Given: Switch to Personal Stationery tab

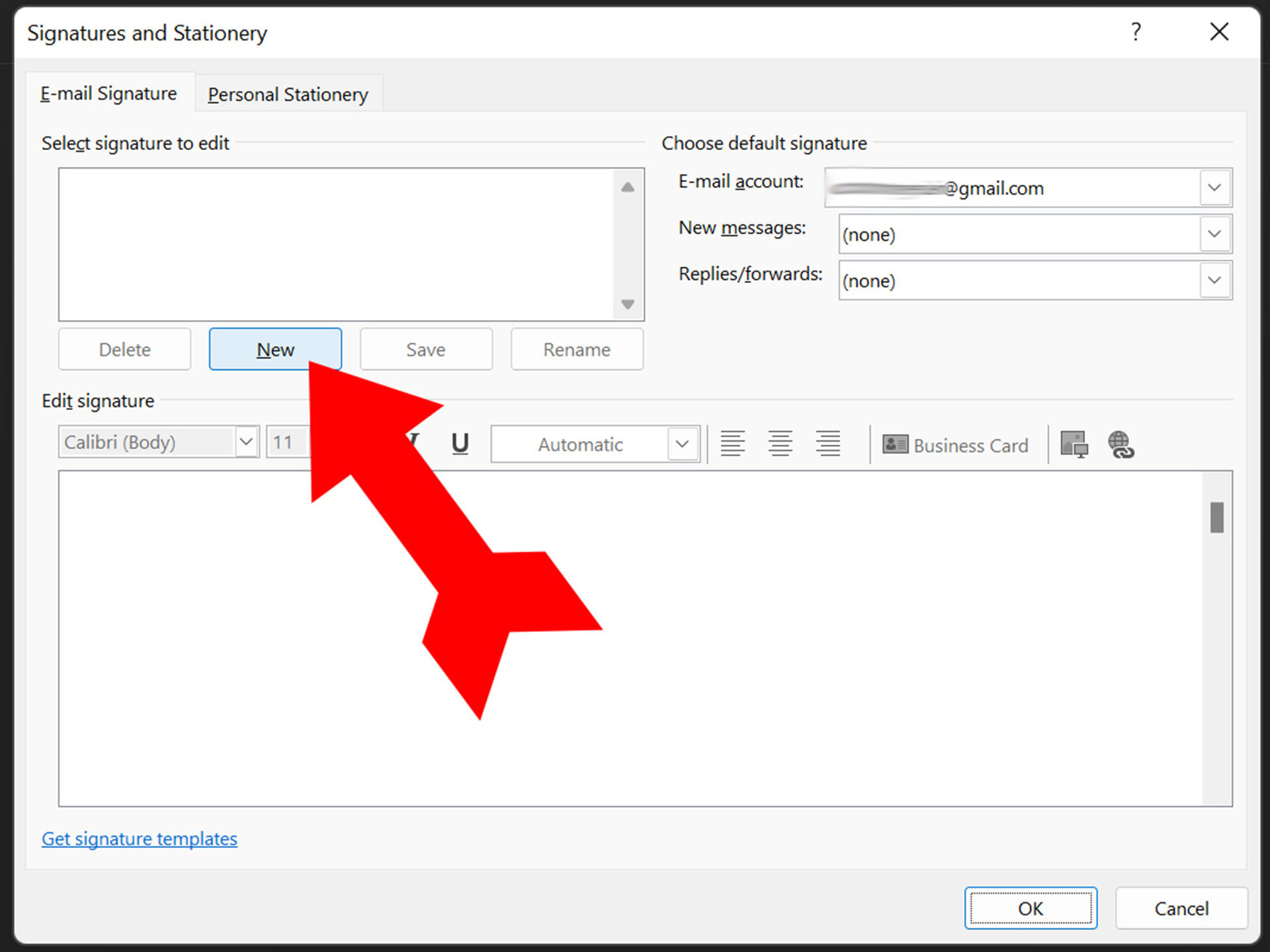Looking at the screenshot, I should pyautogui.click(x=288, y=95).
